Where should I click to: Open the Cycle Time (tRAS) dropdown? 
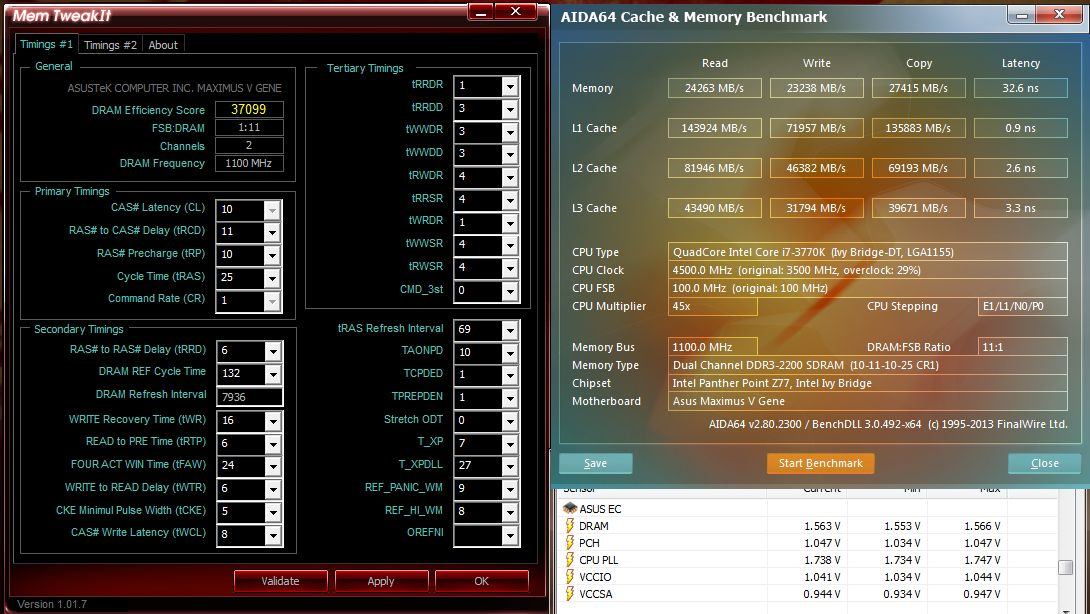pyautogui.click(x=272, y=277)
